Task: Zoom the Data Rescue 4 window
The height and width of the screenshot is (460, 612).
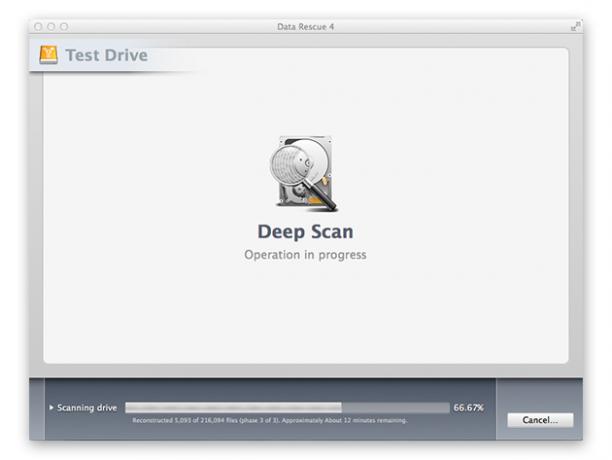Action: pos(64,27)
